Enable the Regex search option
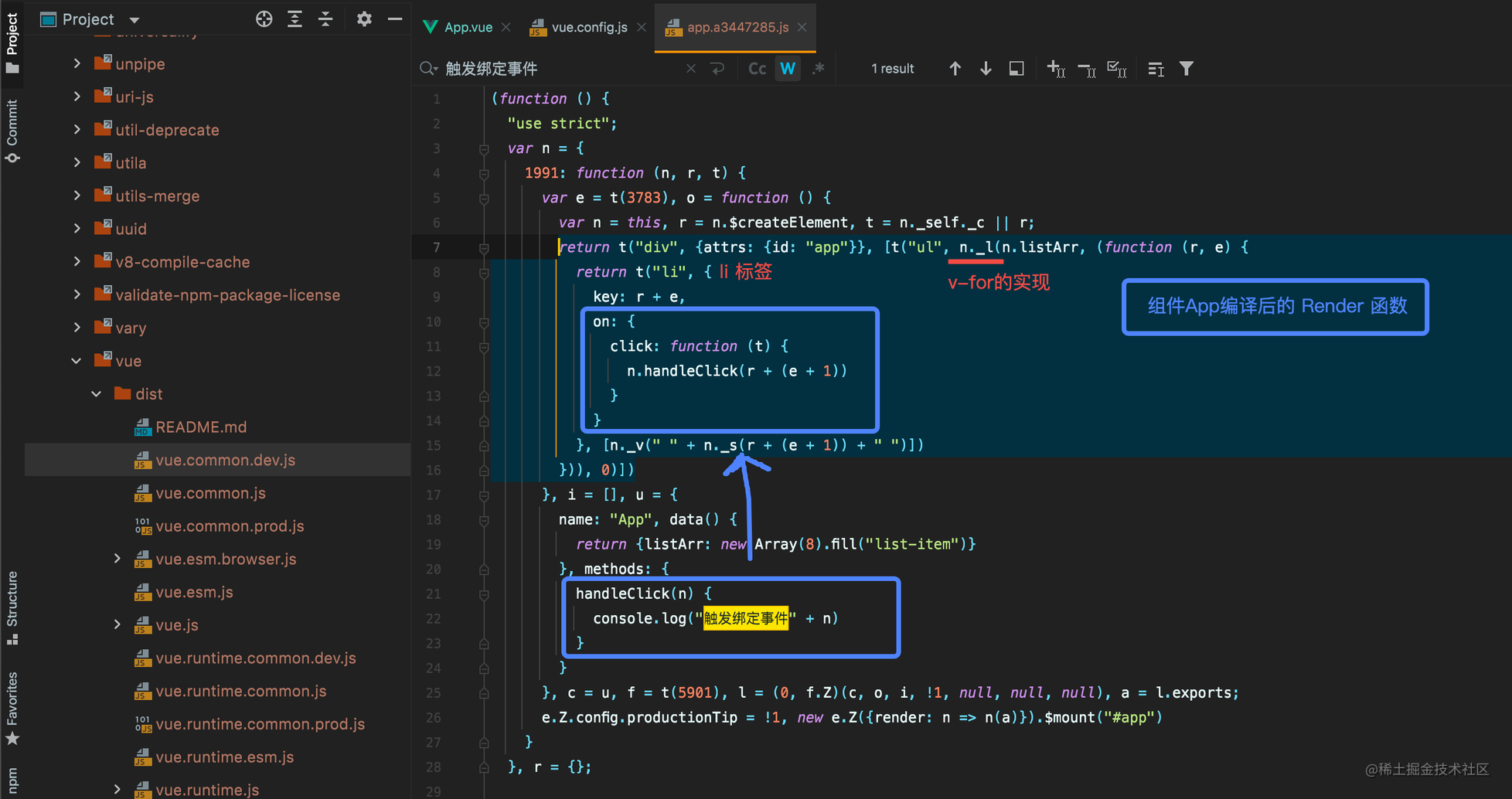The width and height of the screenshot is (1512, 799). (x=818, y=69)
